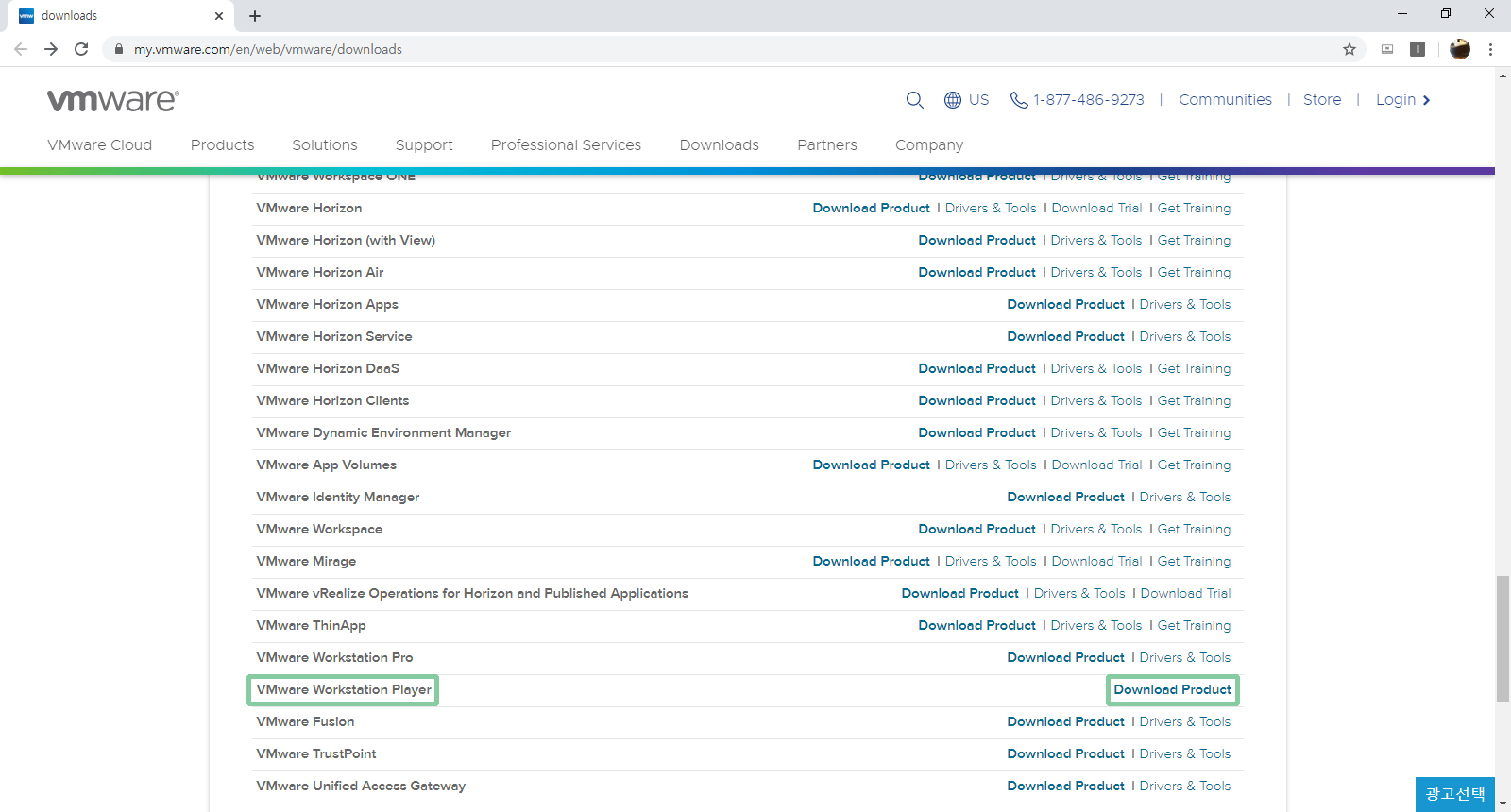This screenshot has height=812, width=1511.
Task: Click Get Training for VMware Workspace
Action: [x=1195, y=529]
